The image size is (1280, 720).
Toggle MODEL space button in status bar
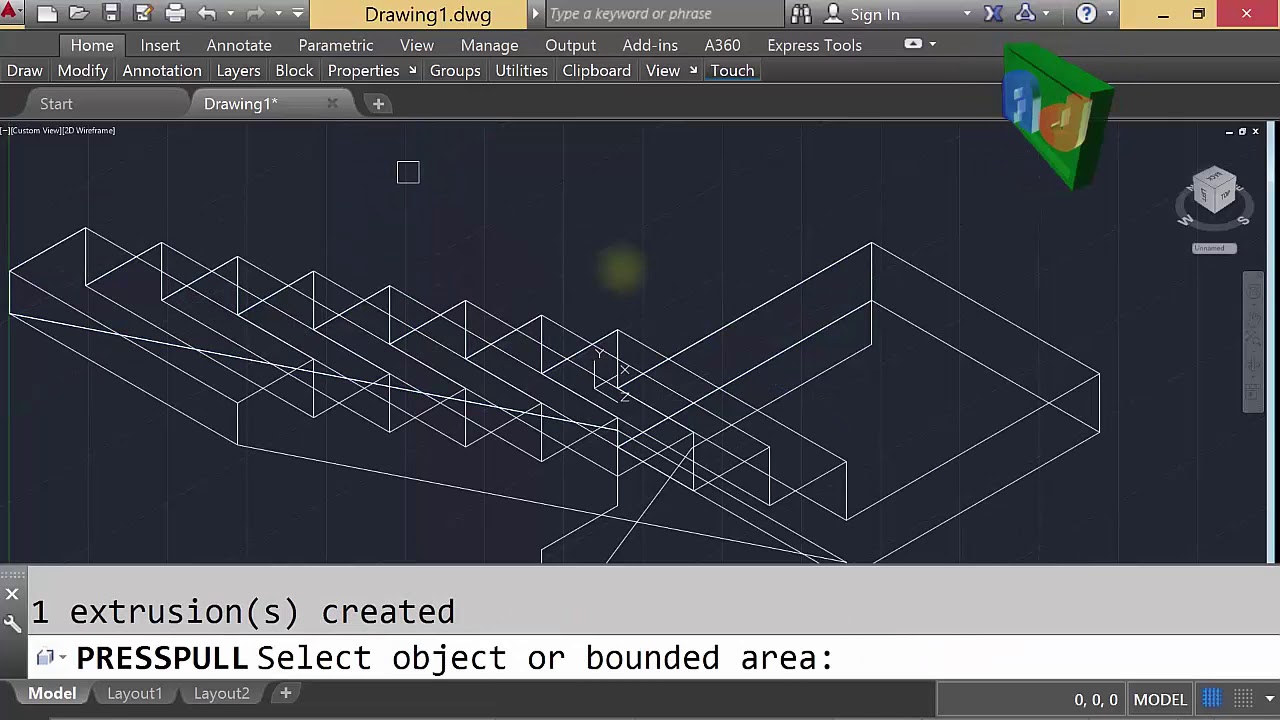point(1160,699)
